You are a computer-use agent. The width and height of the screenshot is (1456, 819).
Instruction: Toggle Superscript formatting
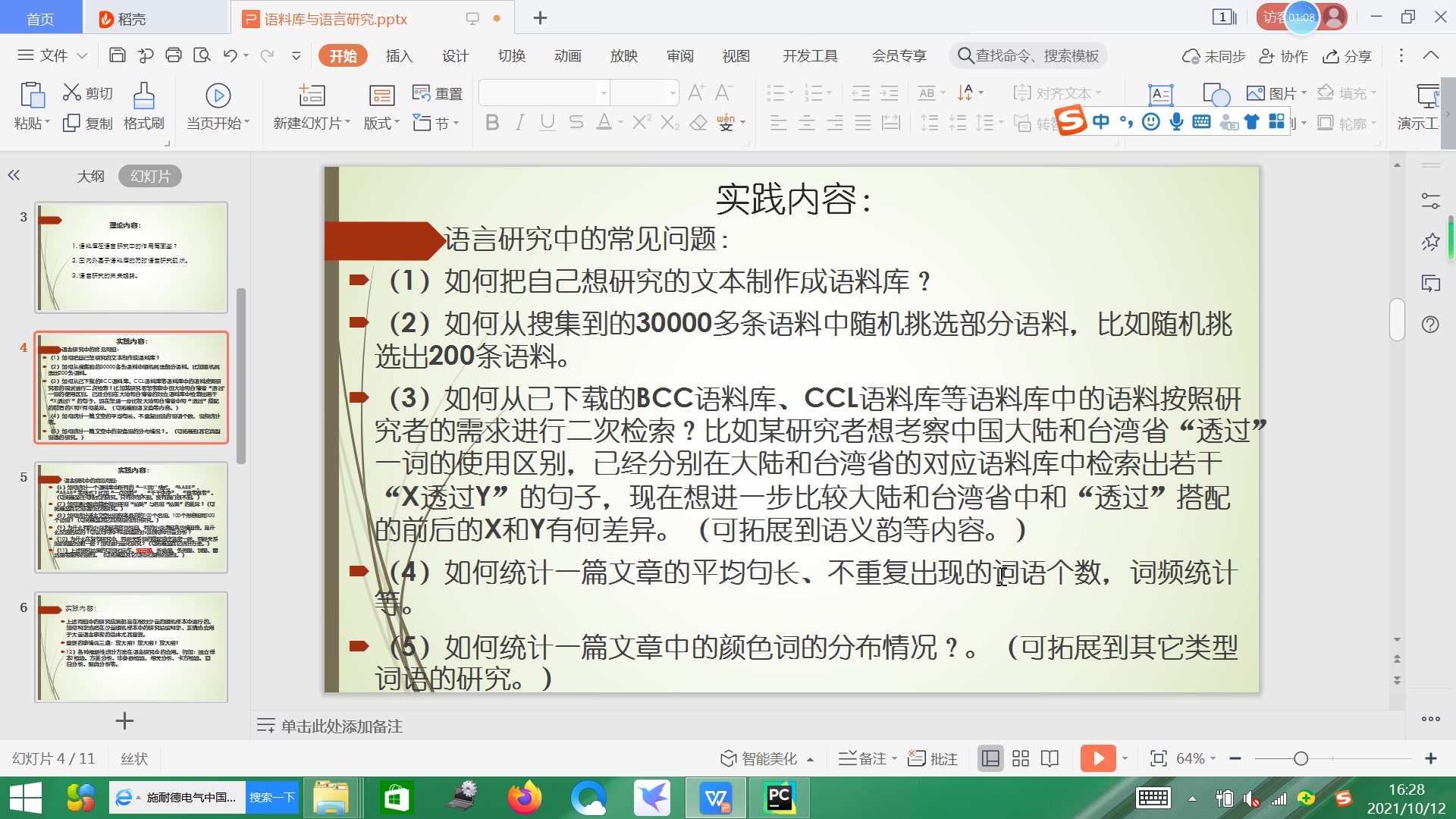642,122
